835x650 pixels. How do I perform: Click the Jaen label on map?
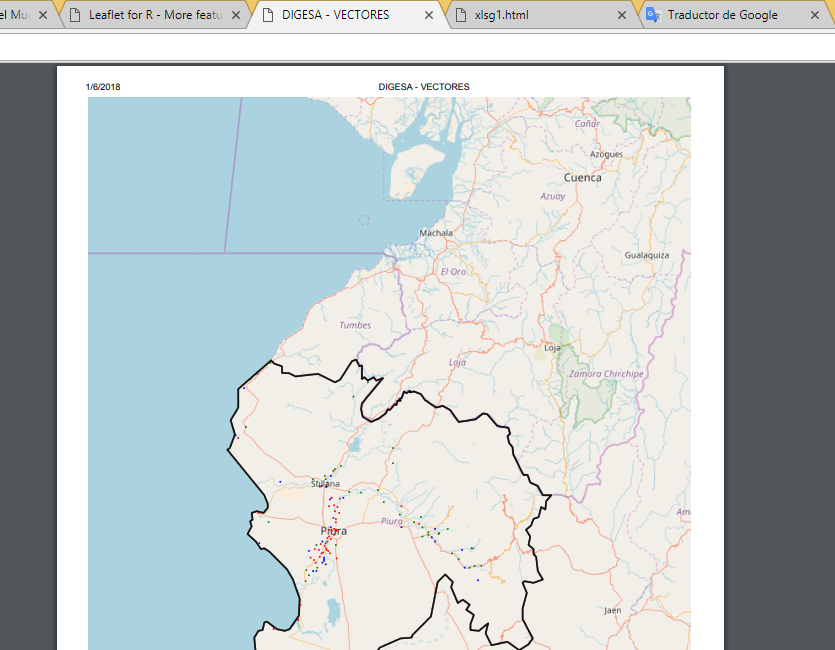(612, 610)
